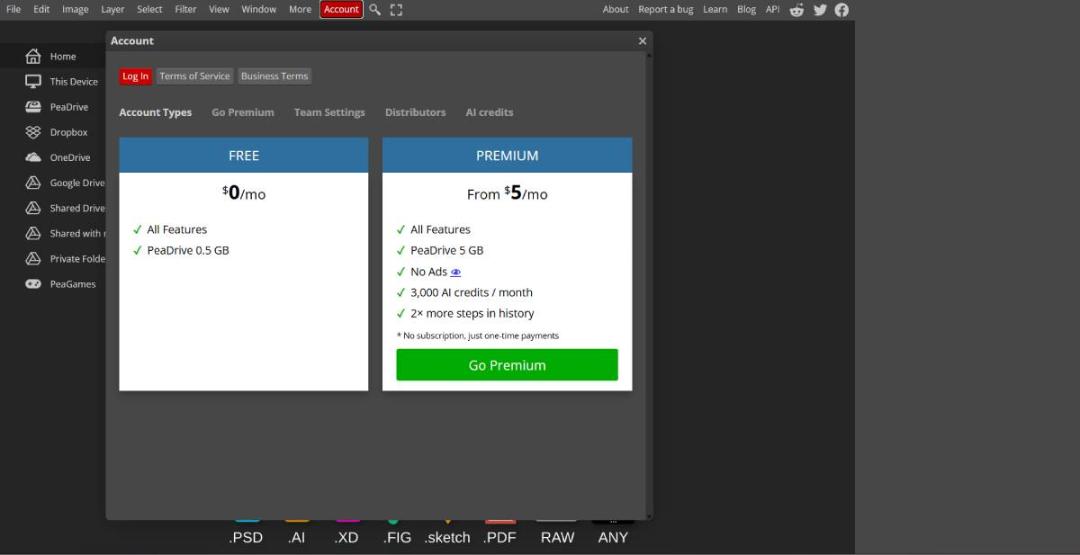This screenshot has width=1080, height=555.
Task: Switch to the Go Premium tab
Action: pyautogui.click(x=242, y=112)
